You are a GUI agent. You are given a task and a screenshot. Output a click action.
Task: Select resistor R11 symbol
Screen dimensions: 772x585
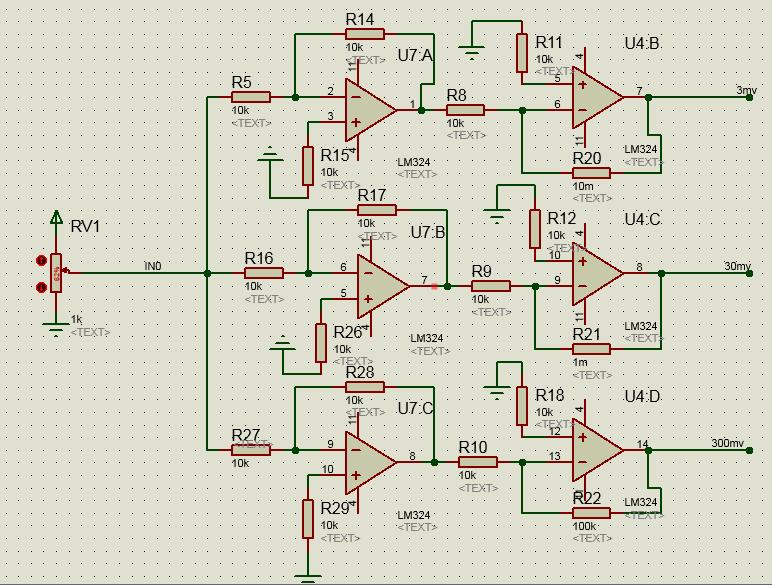(522, 53)
